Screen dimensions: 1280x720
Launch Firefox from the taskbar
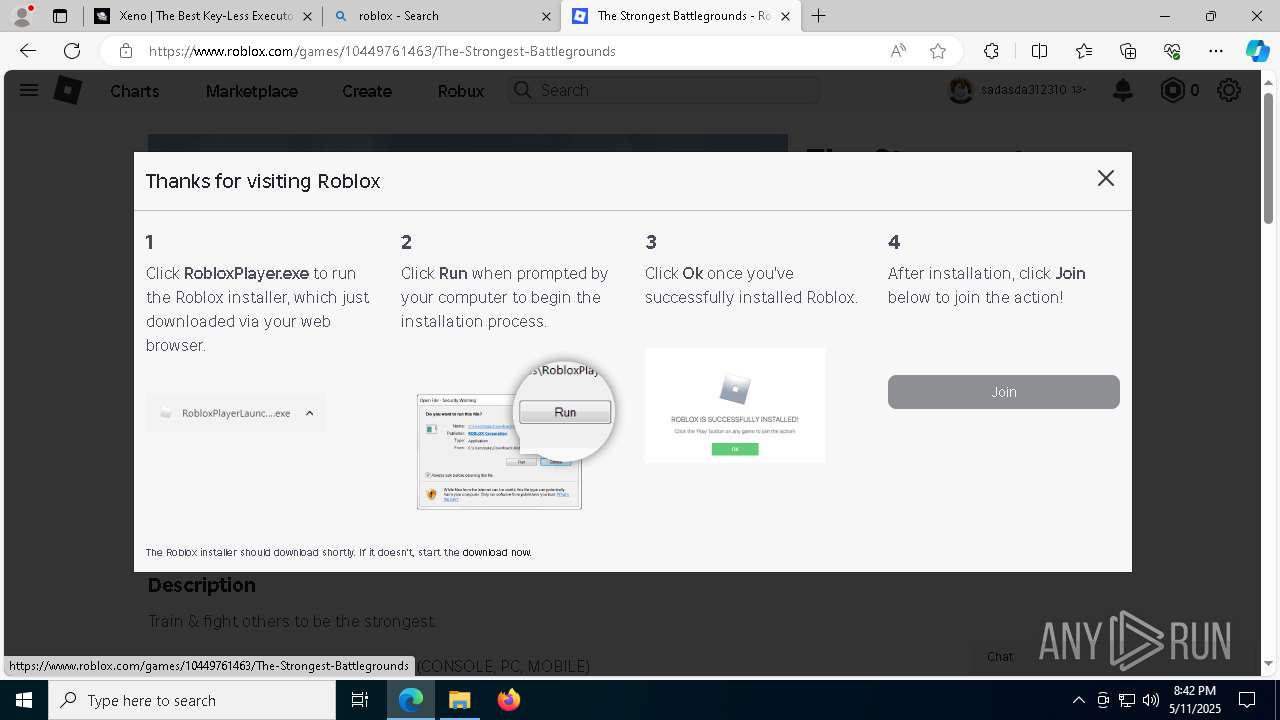point(509,700)
